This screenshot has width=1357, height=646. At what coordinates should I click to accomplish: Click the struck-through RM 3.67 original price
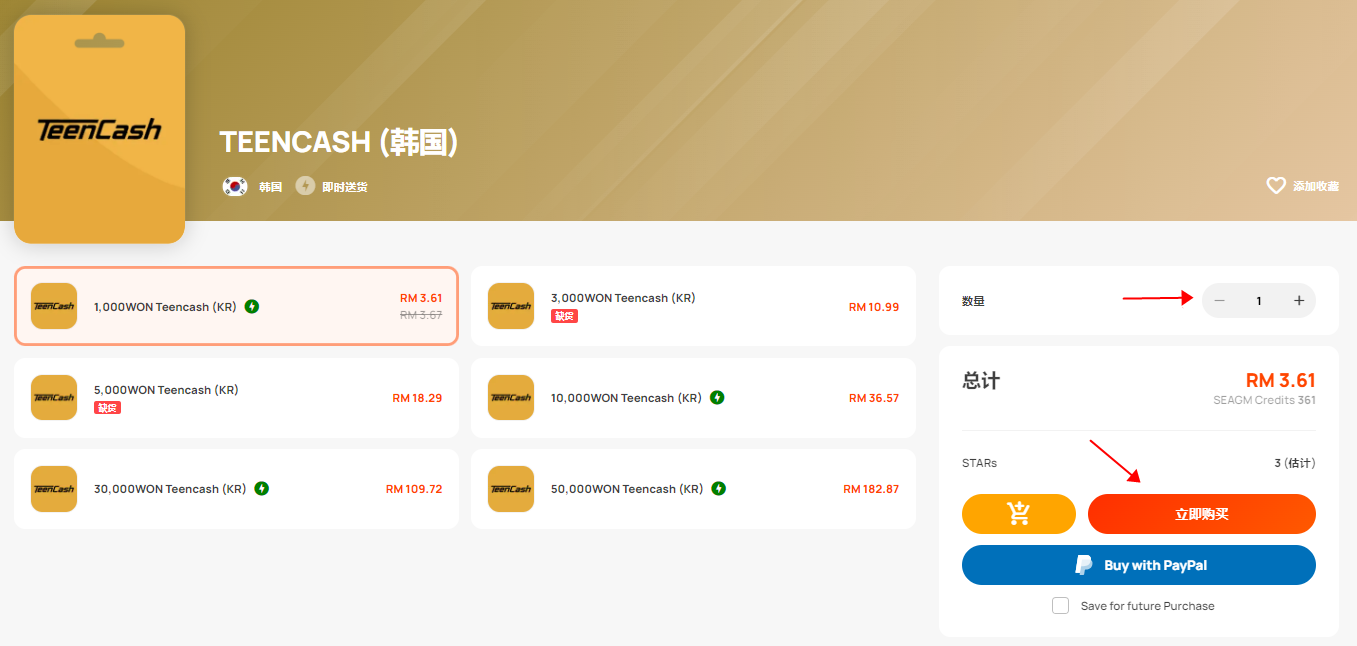tap(421, 315)
